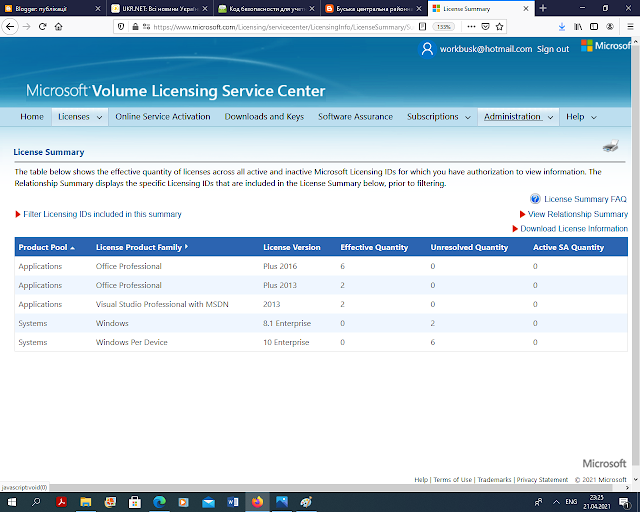Open Windows Start menu
This screenshot has height=512, width=640.
click(x=11, y=502)
